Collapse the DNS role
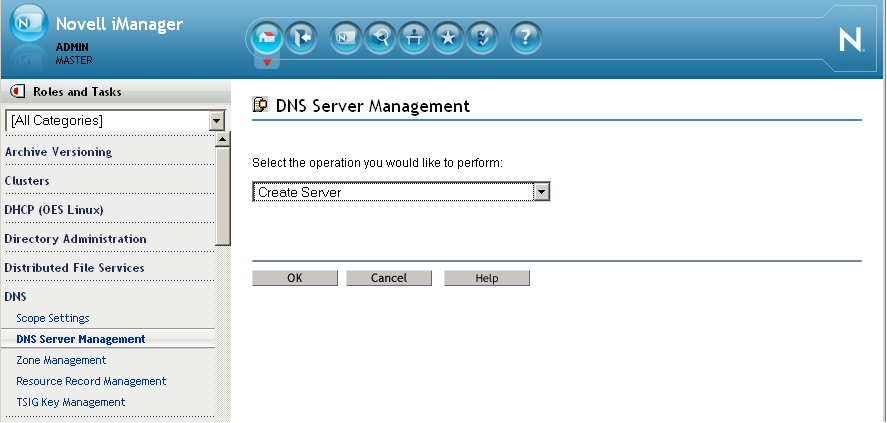The image size is (887, 423). coord(15,296)
